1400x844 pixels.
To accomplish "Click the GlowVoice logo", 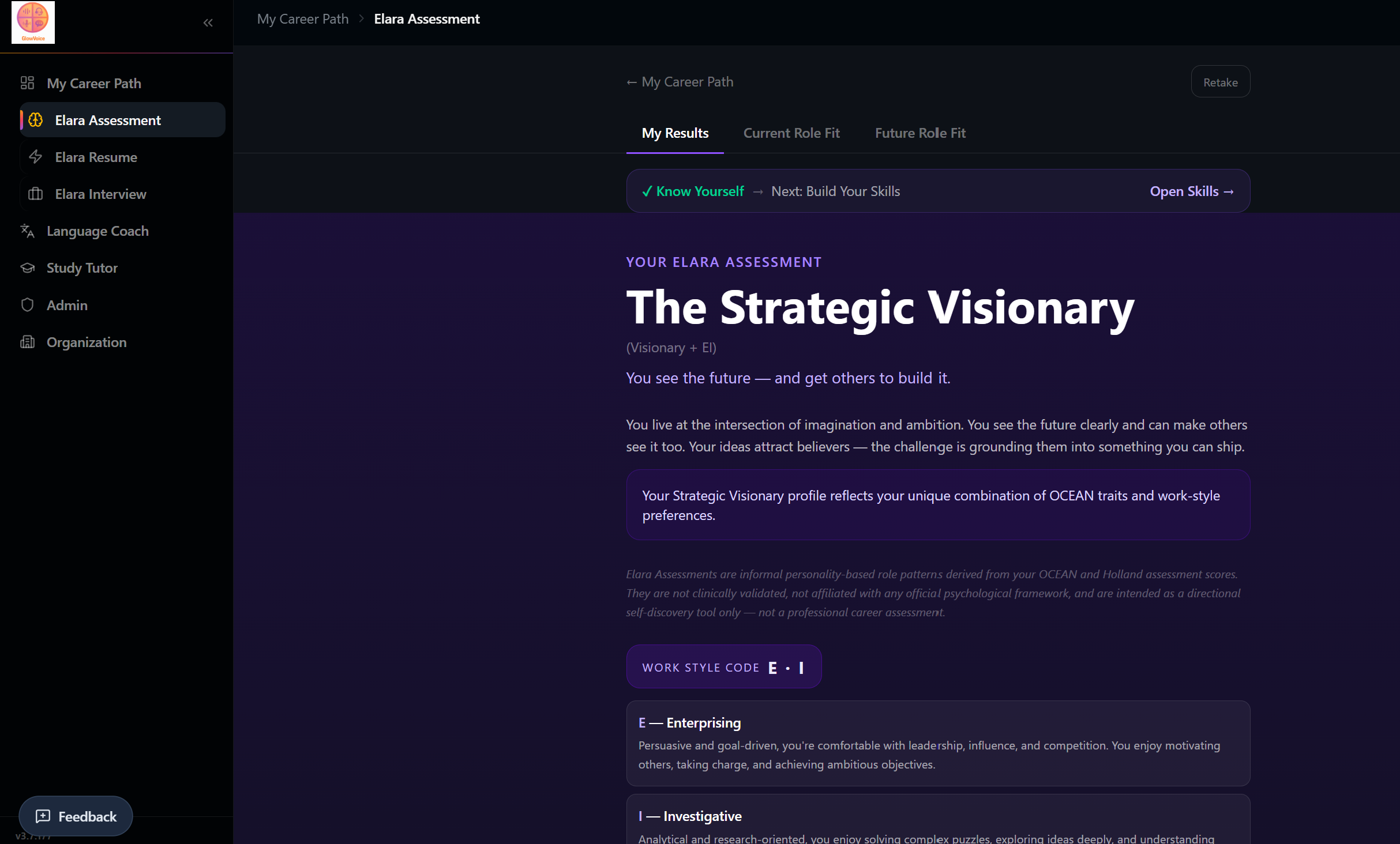I will click(x=33, y=22).
